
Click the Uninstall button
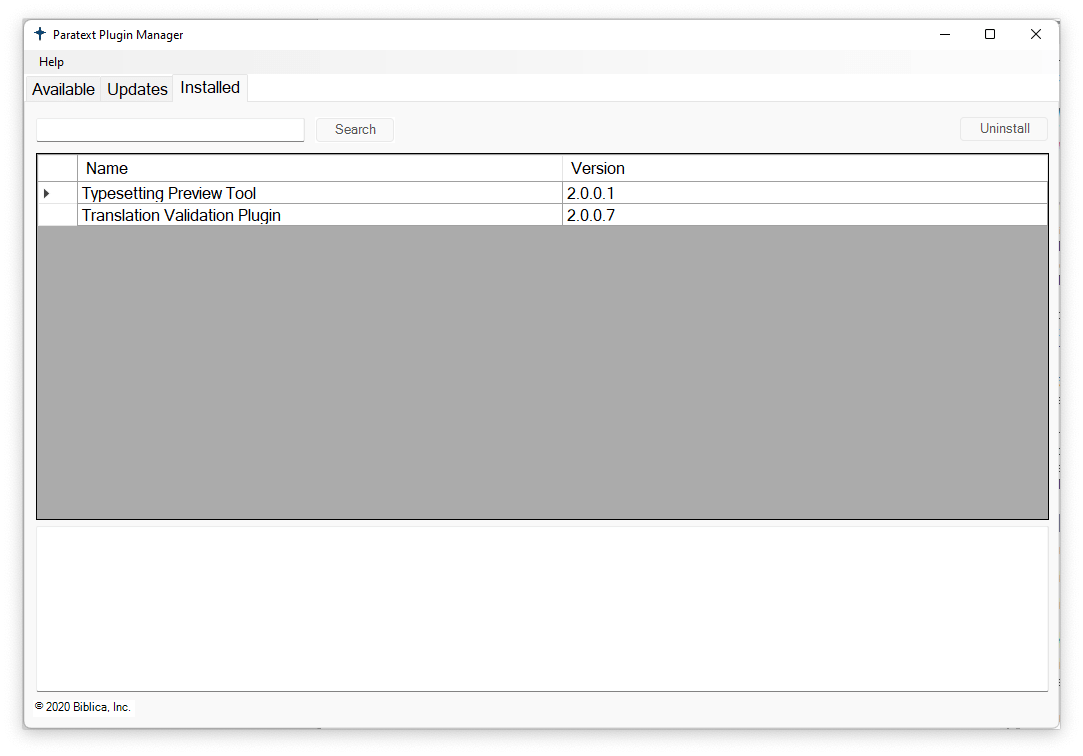click(x=1004, y=129)
